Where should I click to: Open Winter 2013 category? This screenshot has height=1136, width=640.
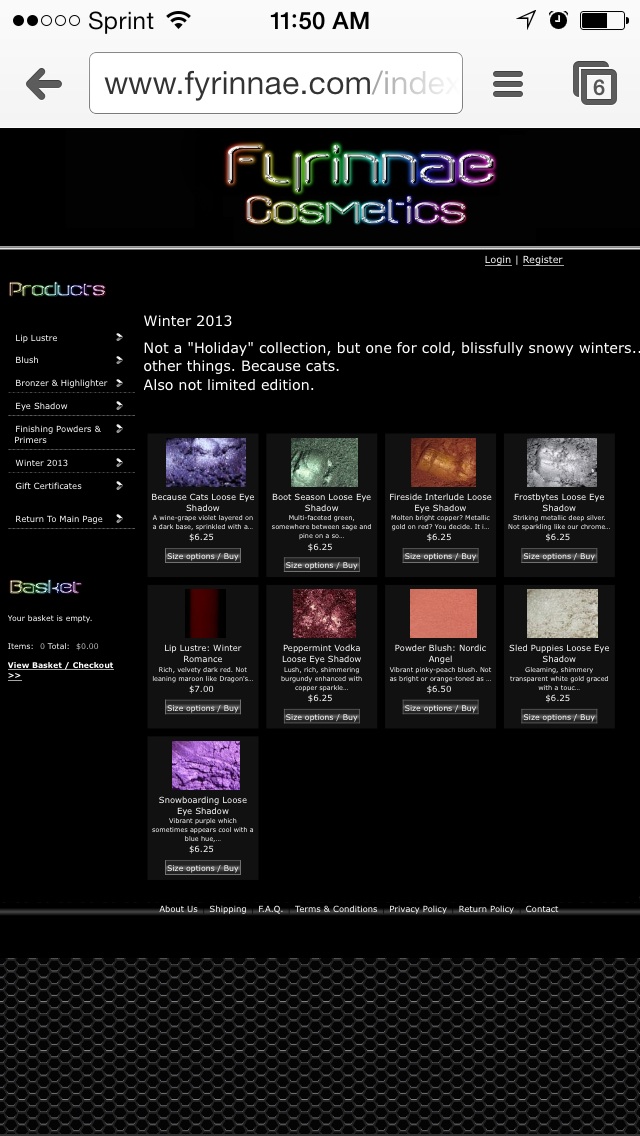point(41,462)
